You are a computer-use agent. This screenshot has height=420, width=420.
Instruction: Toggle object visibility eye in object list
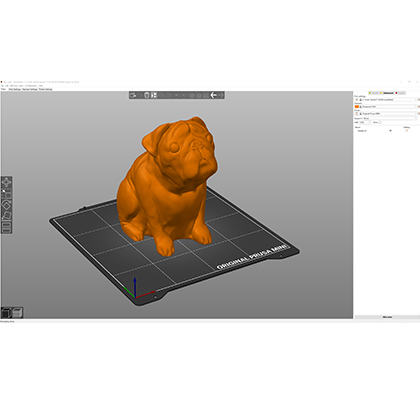390,131
